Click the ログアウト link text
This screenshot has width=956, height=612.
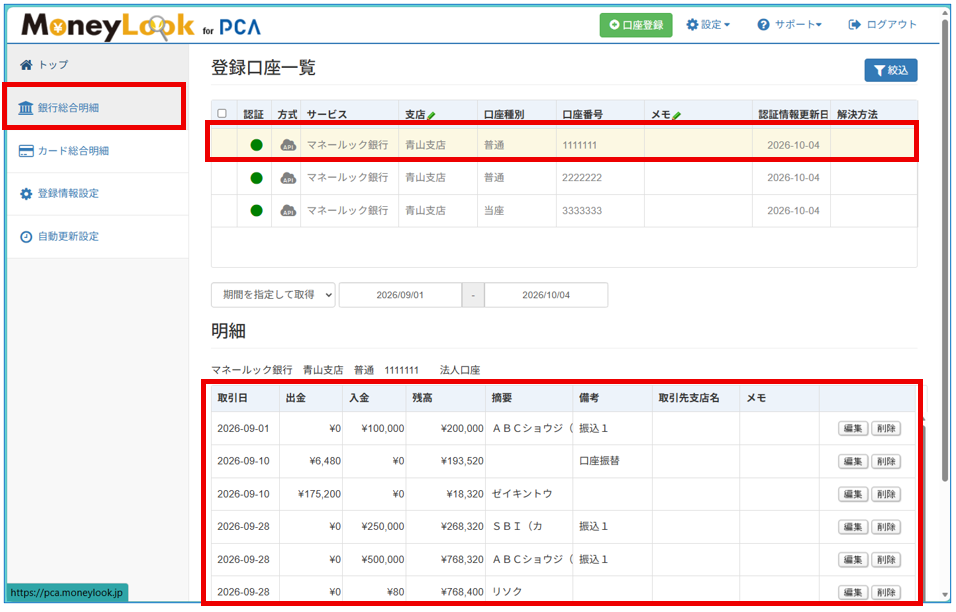(891, 24)
